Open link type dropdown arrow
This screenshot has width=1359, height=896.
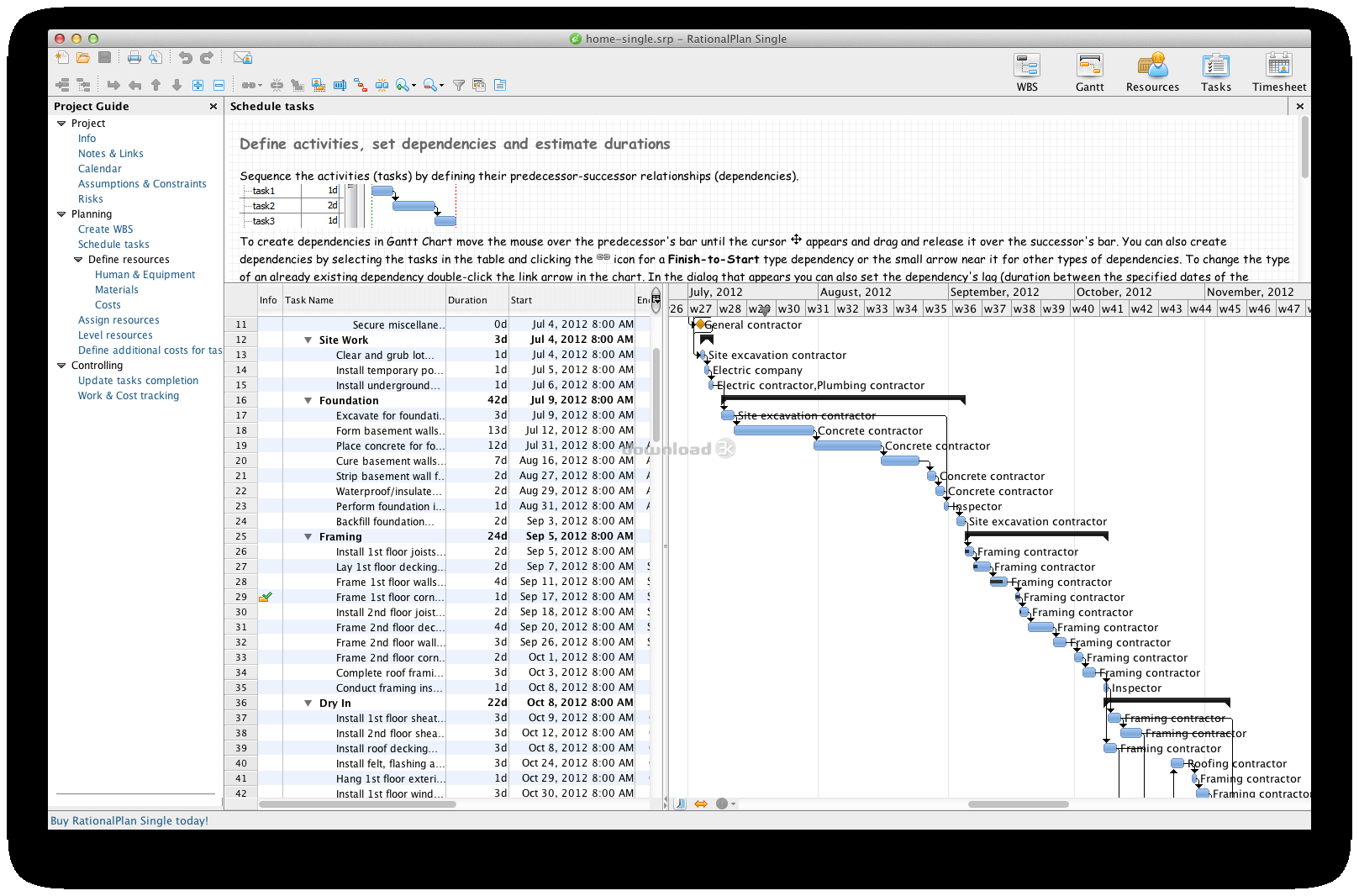[x=261, y=86]
